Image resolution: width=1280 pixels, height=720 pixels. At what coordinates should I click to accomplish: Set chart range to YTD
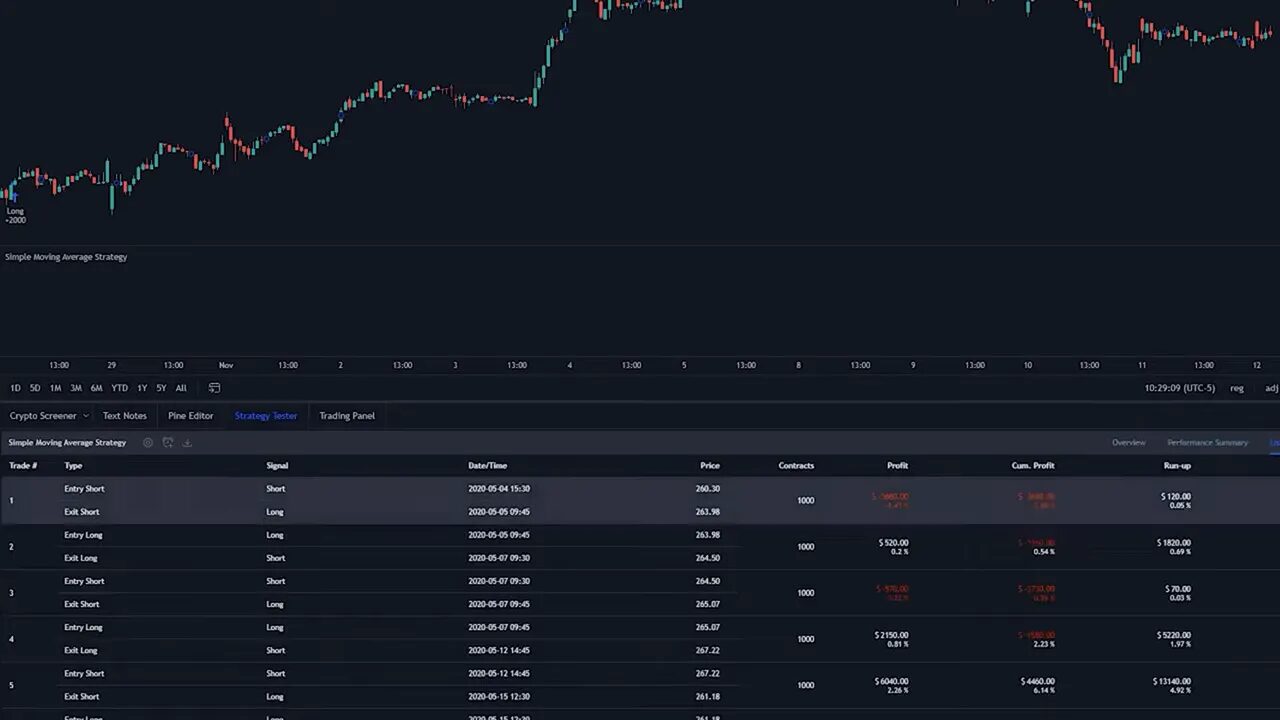click(x=118, y=387)
